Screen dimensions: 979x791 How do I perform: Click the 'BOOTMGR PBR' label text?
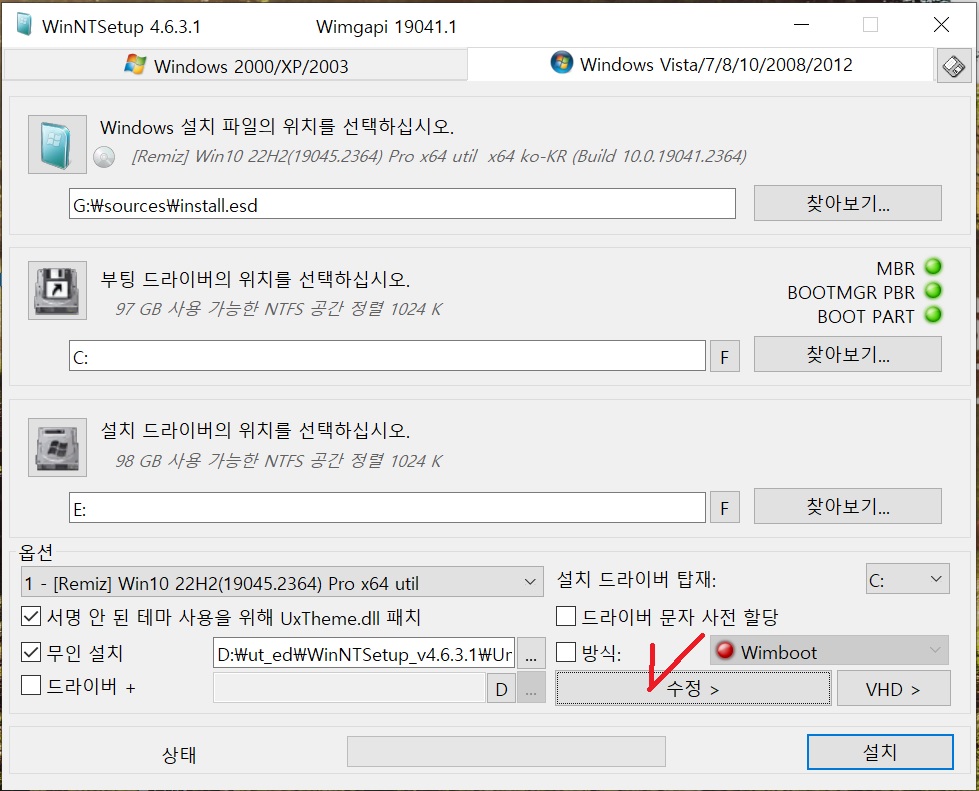850,292
